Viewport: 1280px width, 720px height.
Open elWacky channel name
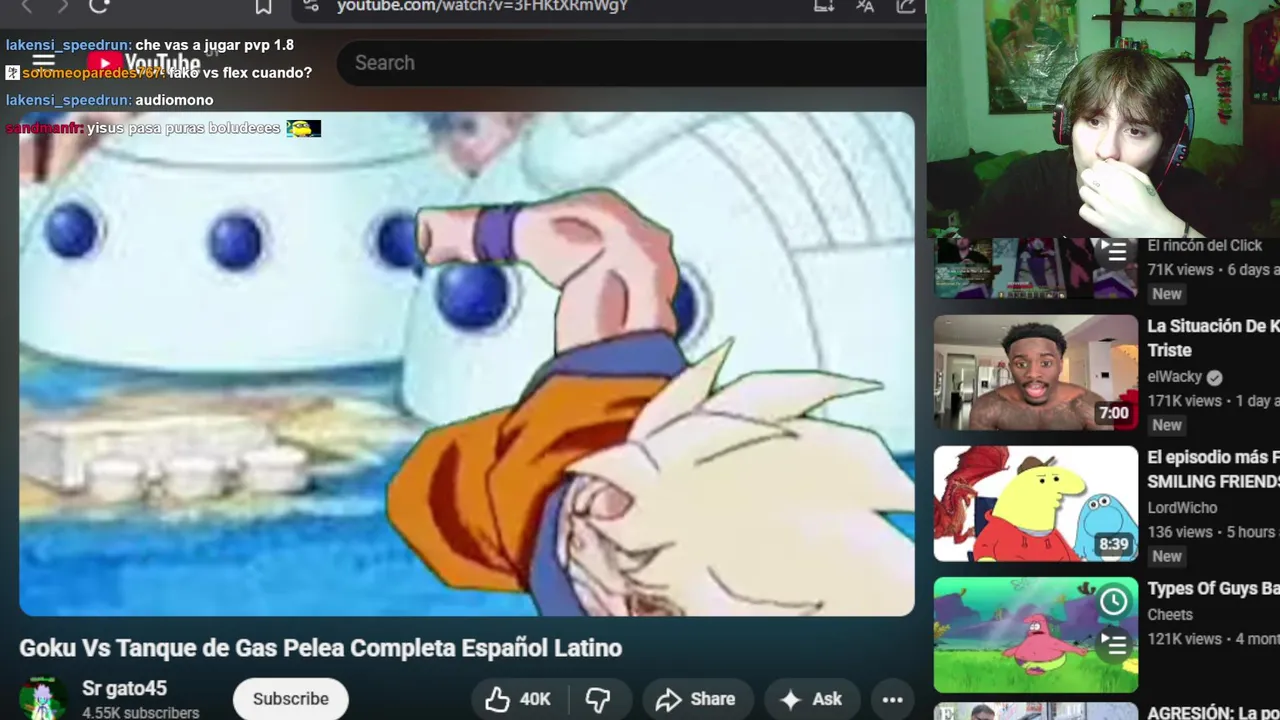pyautogui.click(x=1174, y=377)
